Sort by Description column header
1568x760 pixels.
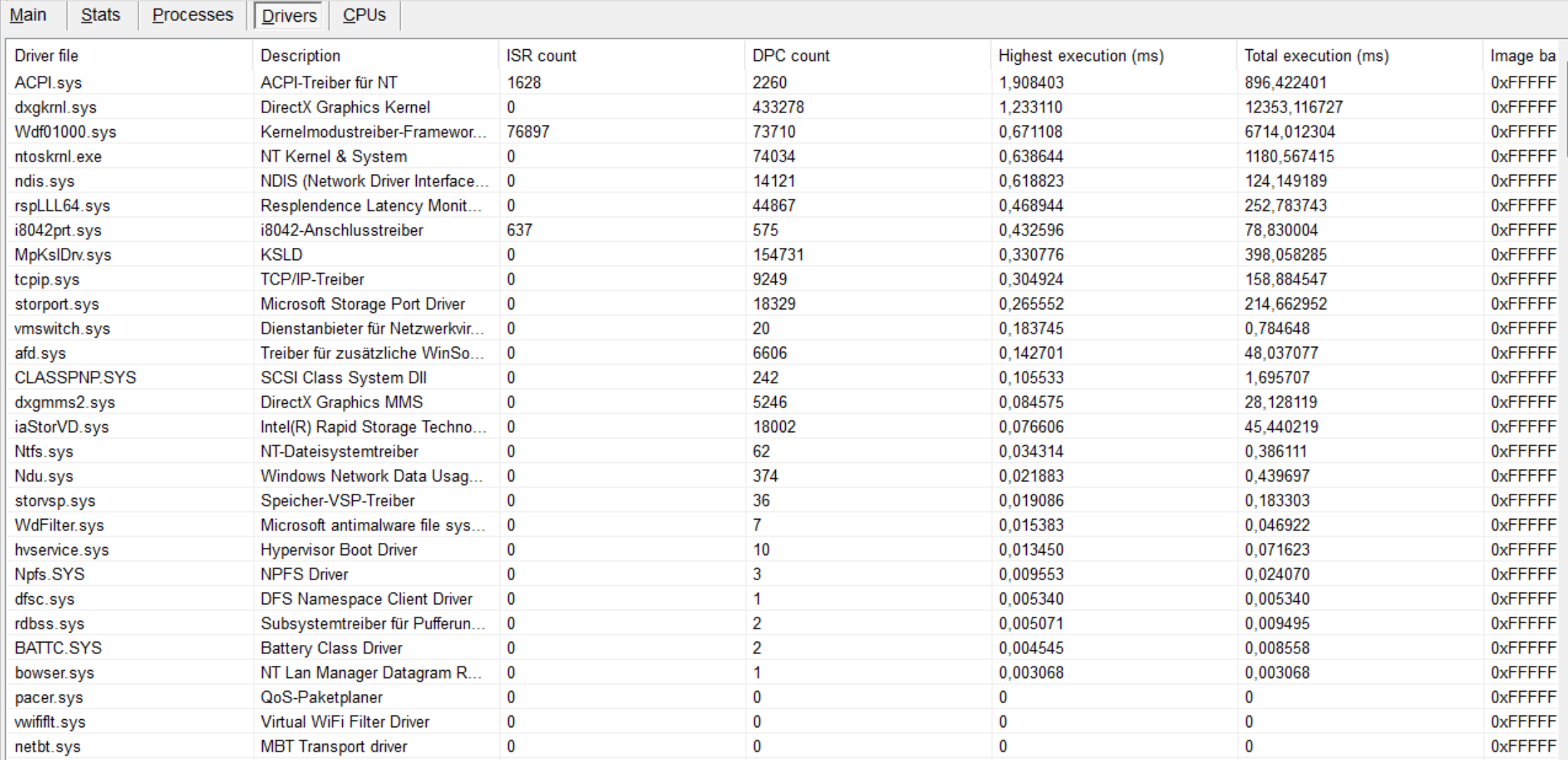[300, 55]
